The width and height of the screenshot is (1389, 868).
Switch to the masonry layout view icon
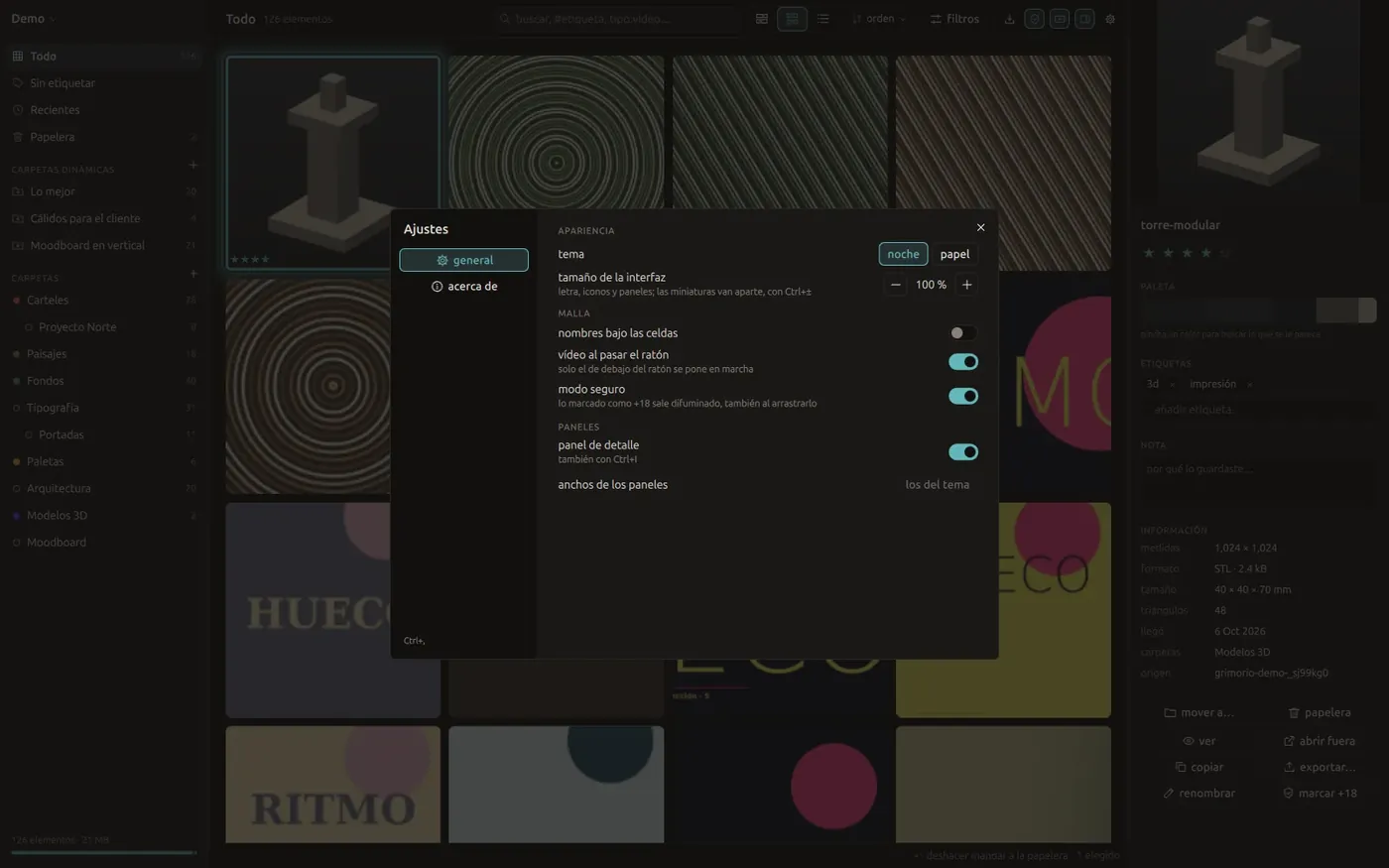(762, 19)
